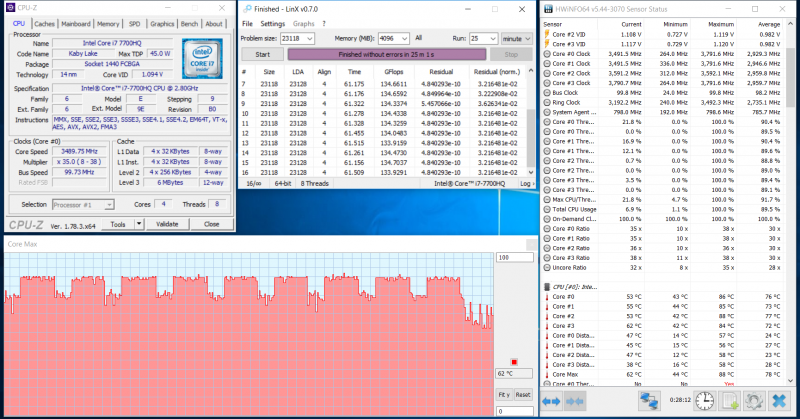Viewport: 800px width, 419px height.
Task: Click the clock icon to reset elapsed time
Action: 705,401
